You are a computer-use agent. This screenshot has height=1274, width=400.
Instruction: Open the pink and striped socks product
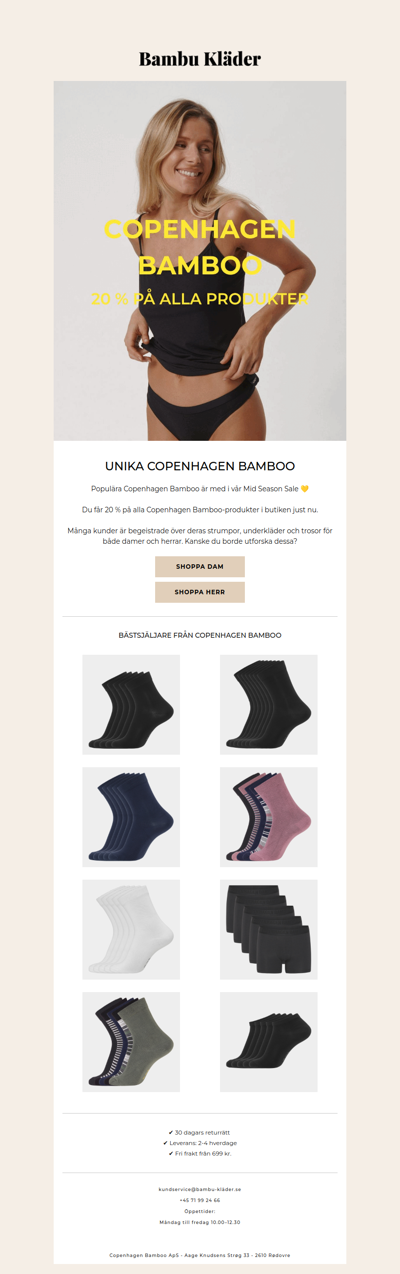tap(269, 817)
